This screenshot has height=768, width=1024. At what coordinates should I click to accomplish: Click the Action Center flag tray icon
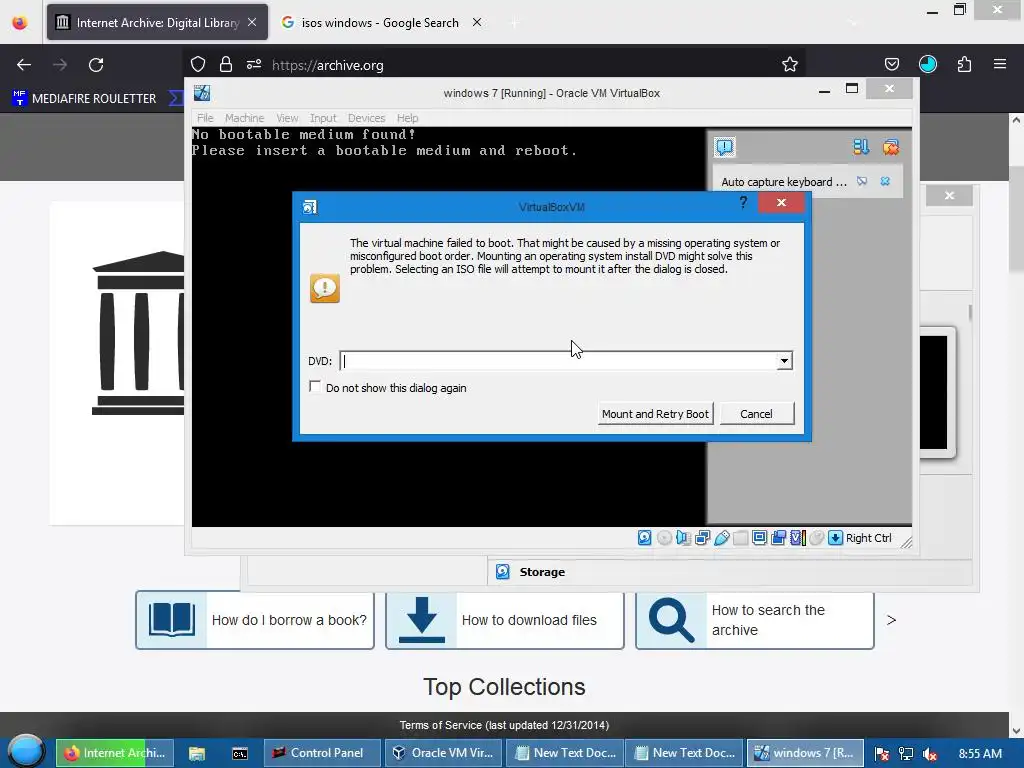click(882, 754)
